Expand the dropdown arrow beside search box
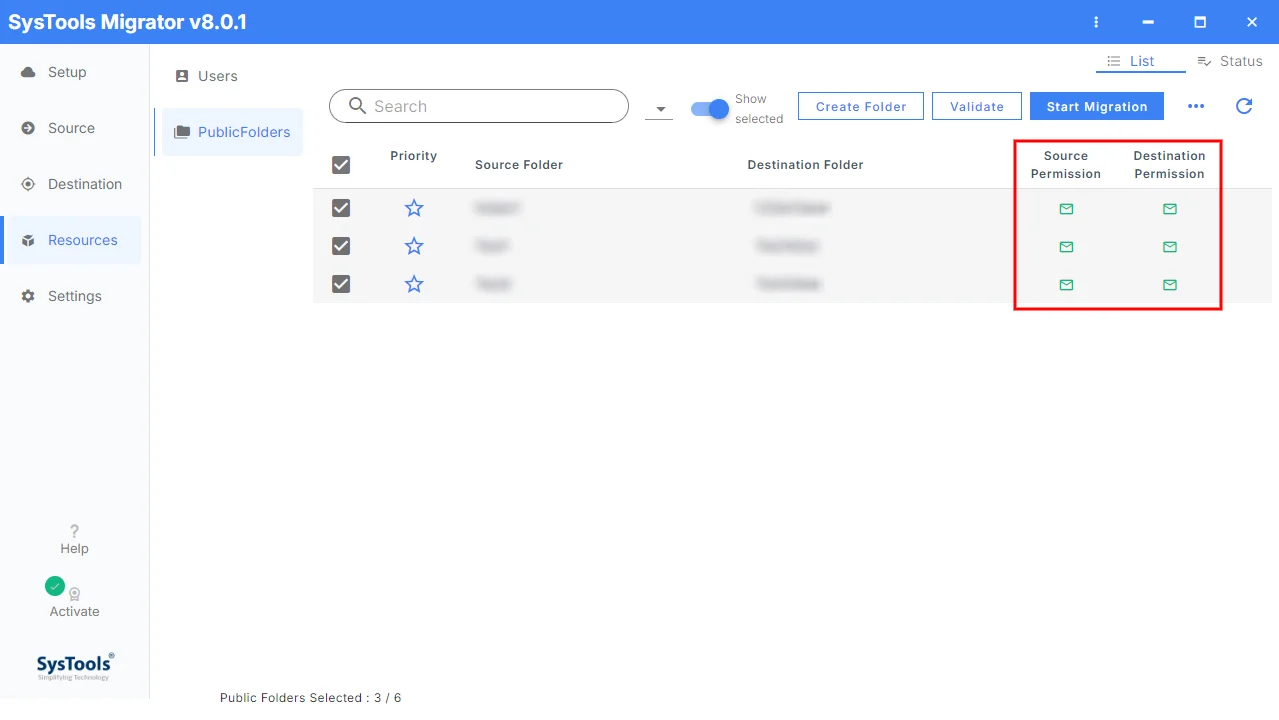Image resolution: width=1279 pixels, height=720 pixels. pos(660,109)
